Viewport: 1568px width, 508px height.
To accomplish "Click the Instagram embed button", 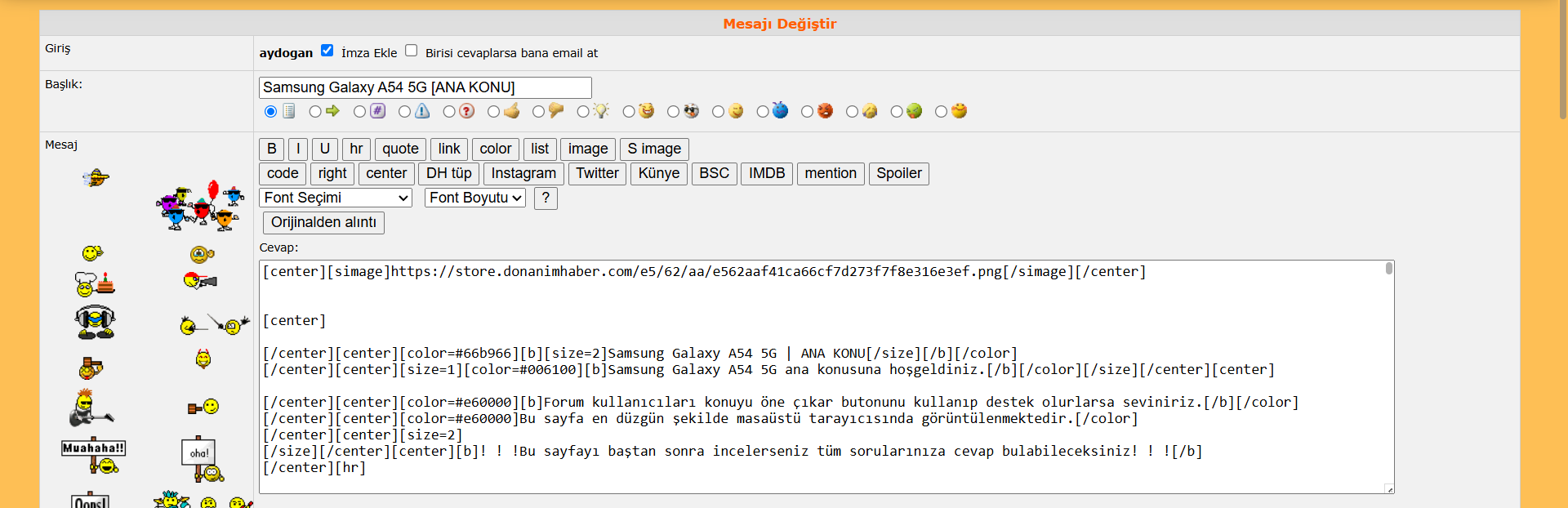I will [523, 173].
